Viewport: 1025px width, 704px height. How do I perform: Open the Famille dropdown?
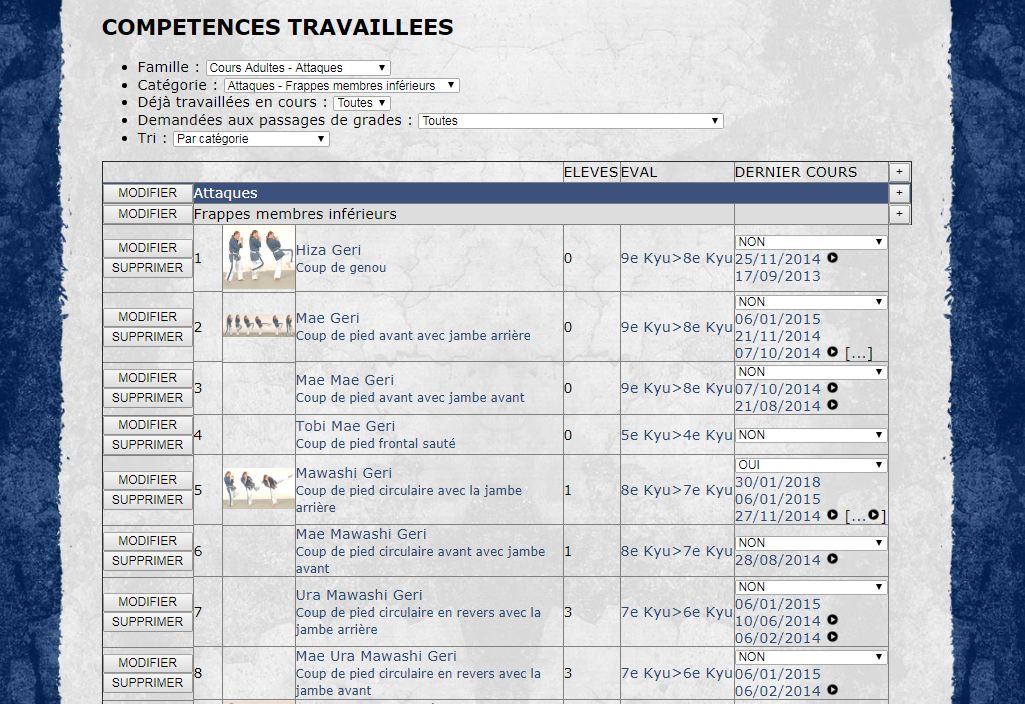[x=298, y=68]
